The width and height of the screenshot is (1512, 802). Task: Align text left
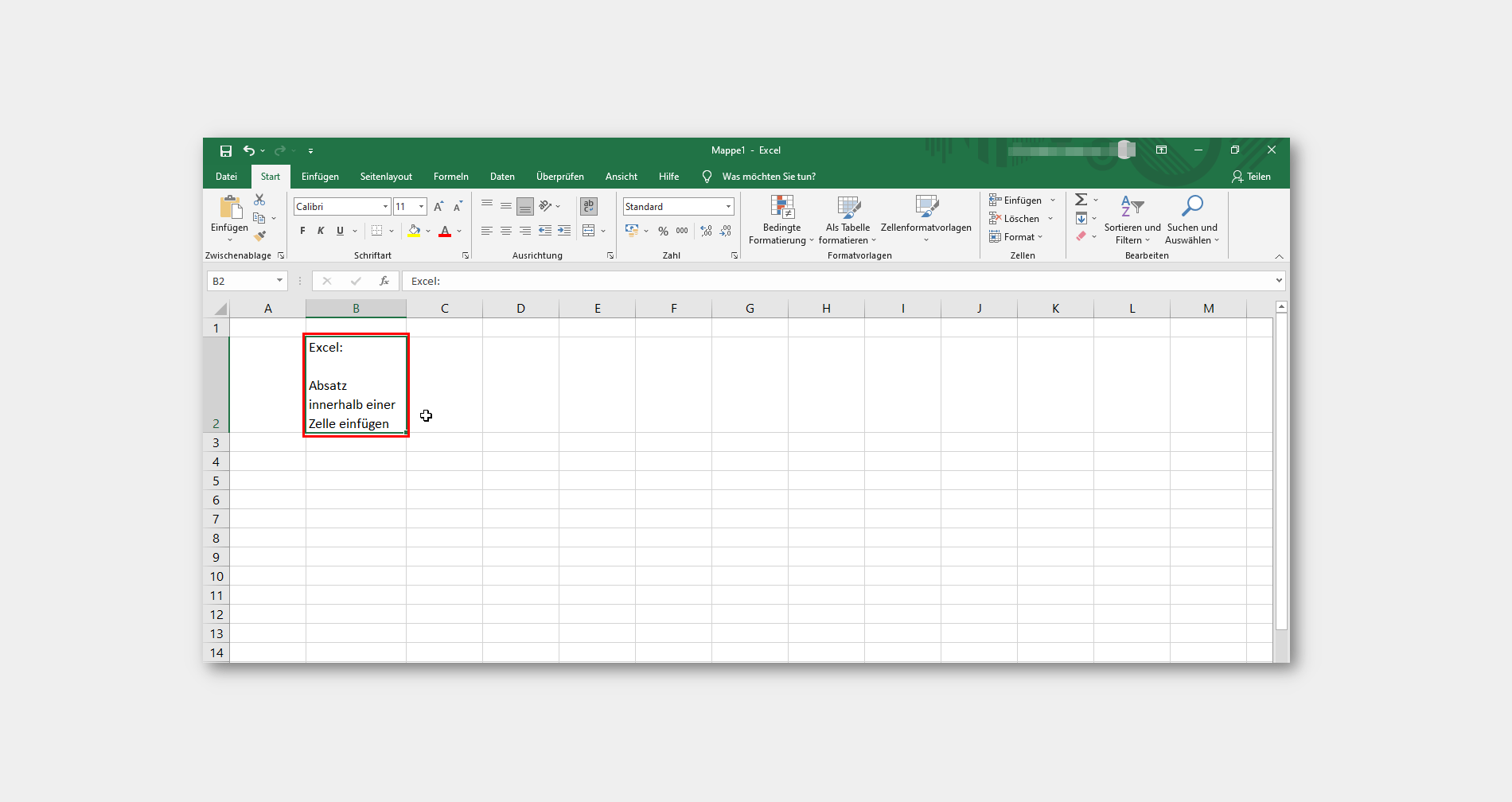(487, 231)
